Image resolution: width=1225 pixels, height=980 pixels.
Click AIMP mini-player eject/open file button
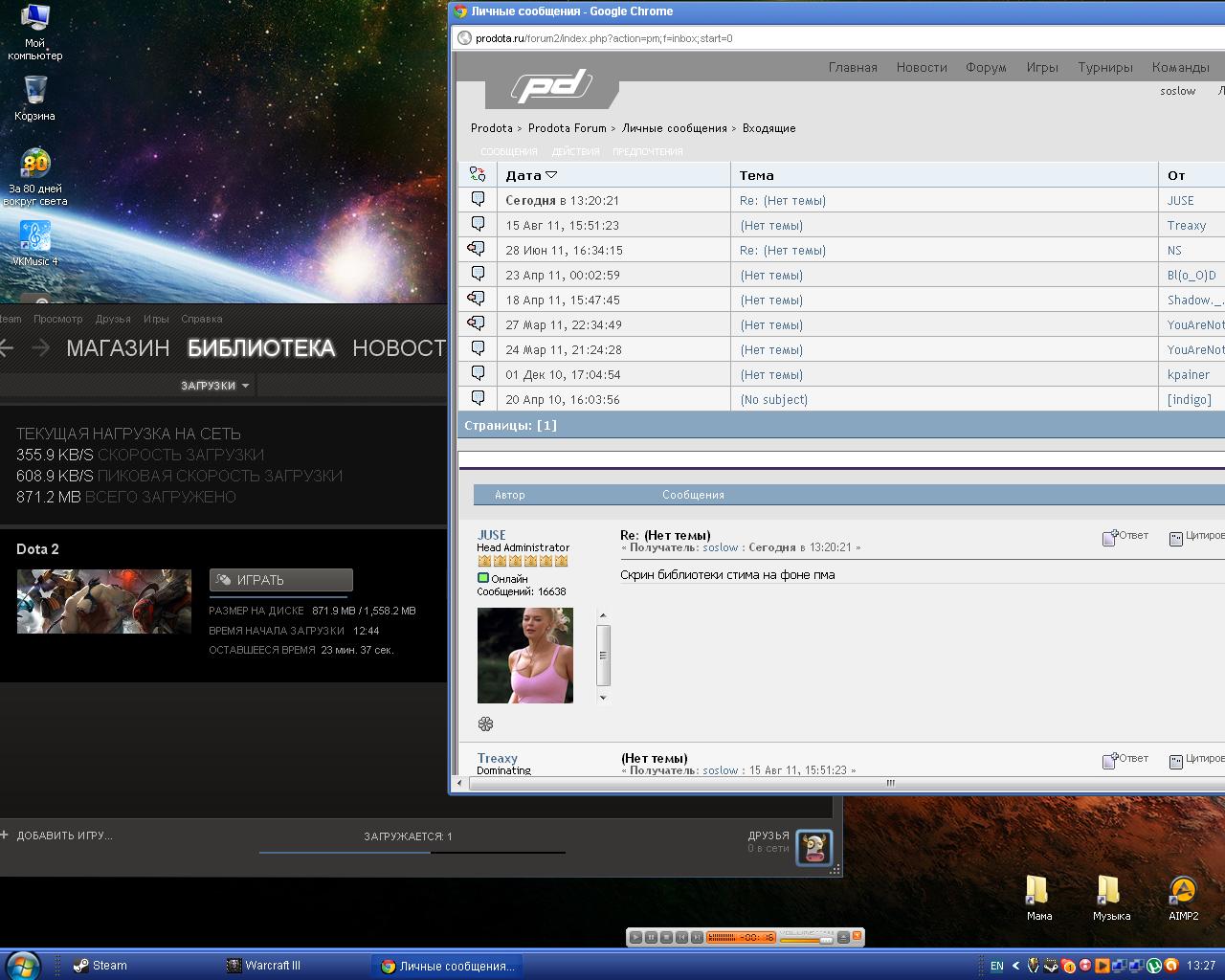tap(843, 937)
